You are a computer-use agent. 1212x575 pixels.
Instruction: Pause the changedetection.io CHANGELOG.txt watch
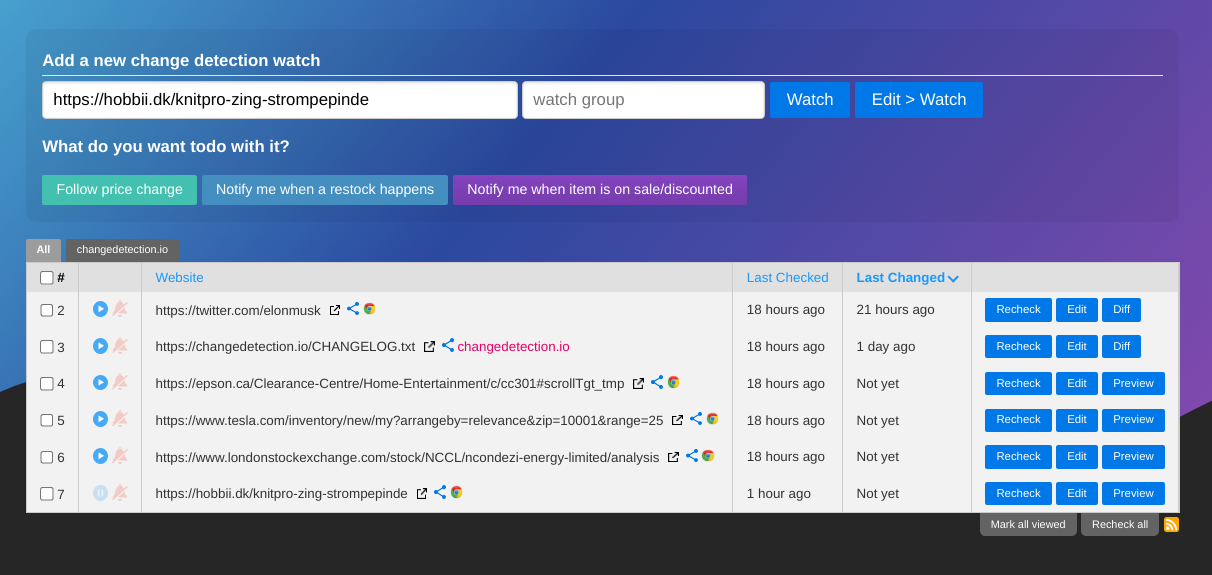pos(100,346)
